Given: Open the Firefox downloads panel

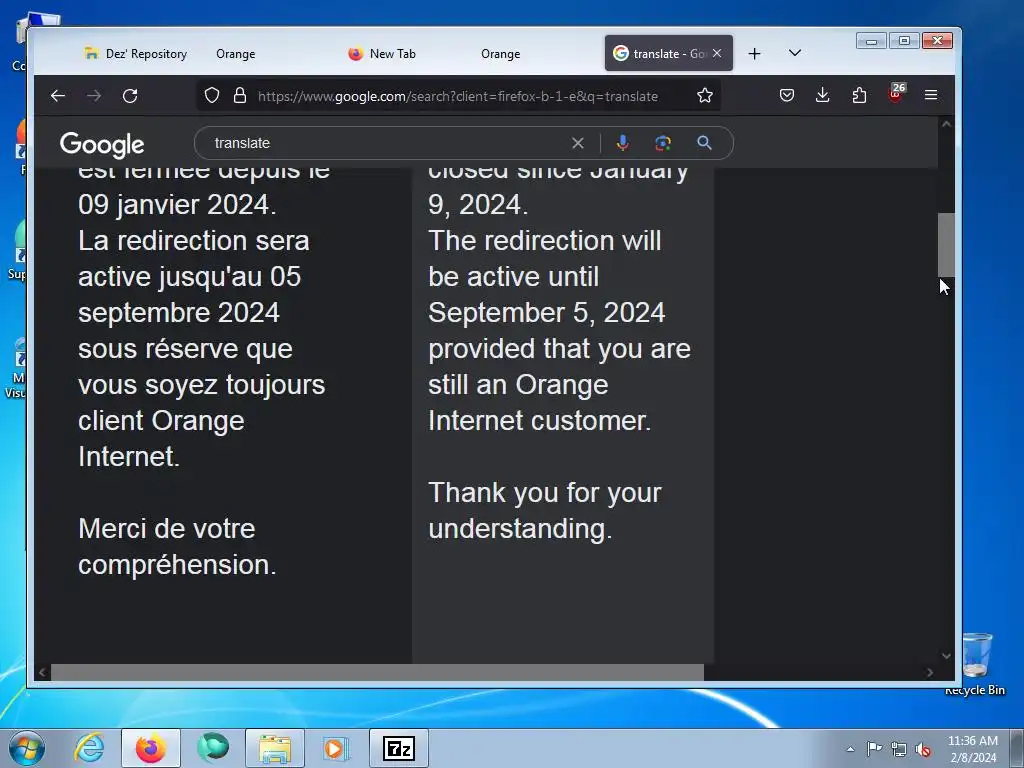Looking at the screenshot, I should (823, 95).
